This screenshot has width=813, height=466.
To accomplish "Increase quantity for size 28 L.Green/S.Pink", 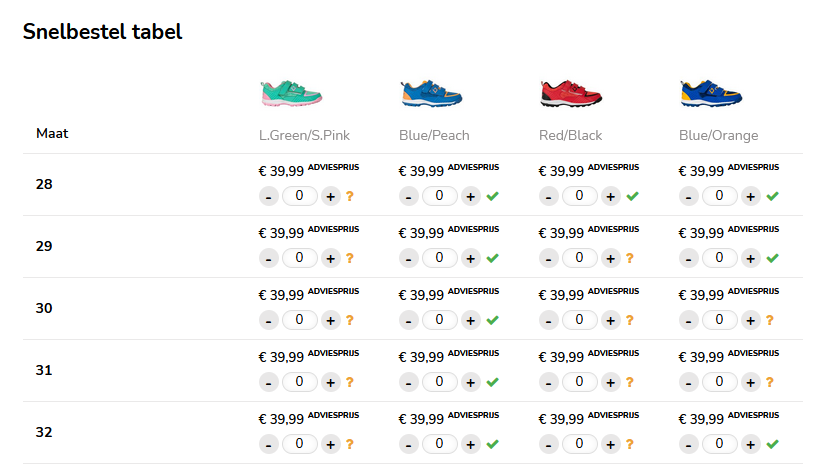I will (x=330, y=196).
